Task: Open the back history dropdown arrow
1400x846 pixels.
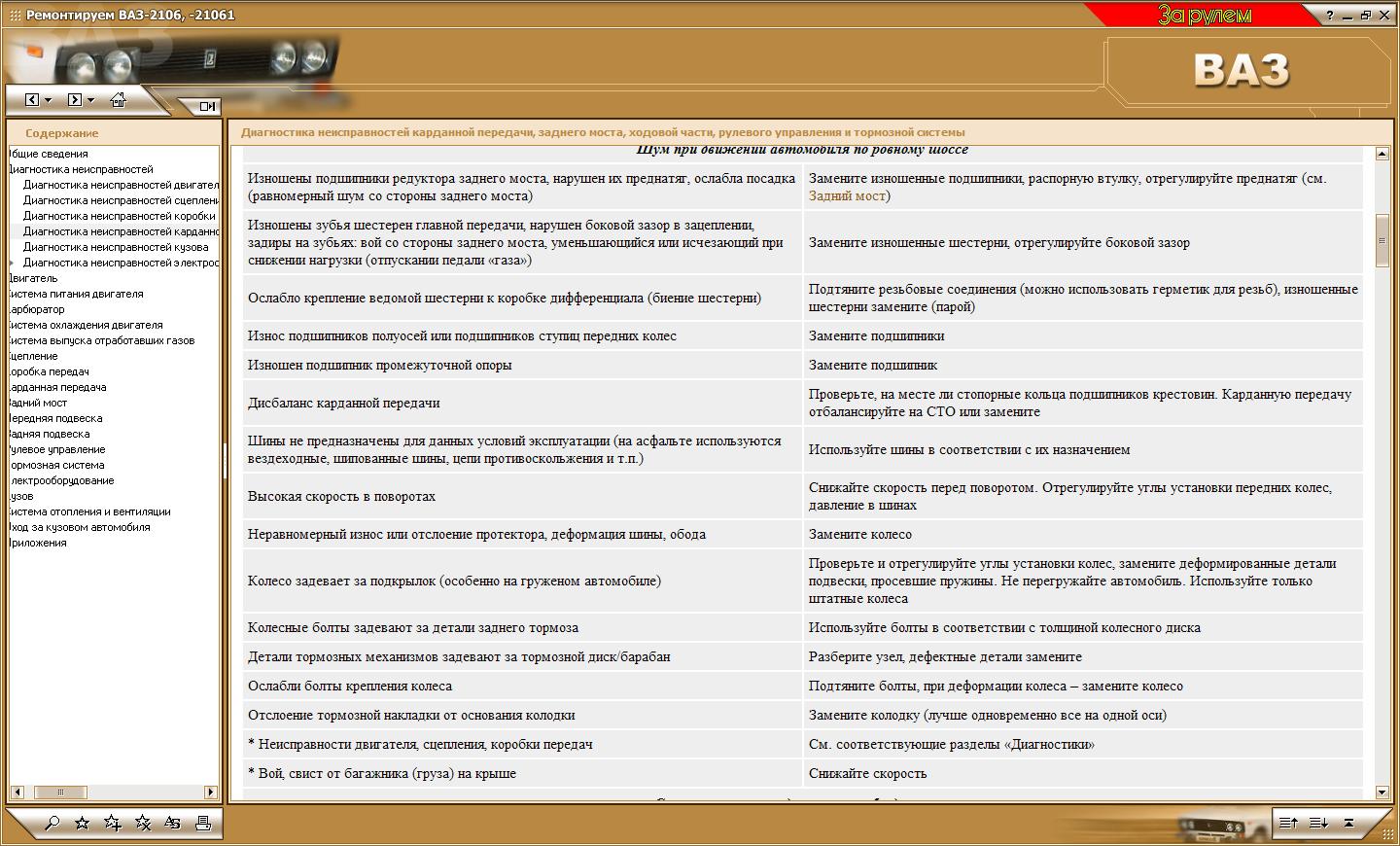Action: click(48, 100)
